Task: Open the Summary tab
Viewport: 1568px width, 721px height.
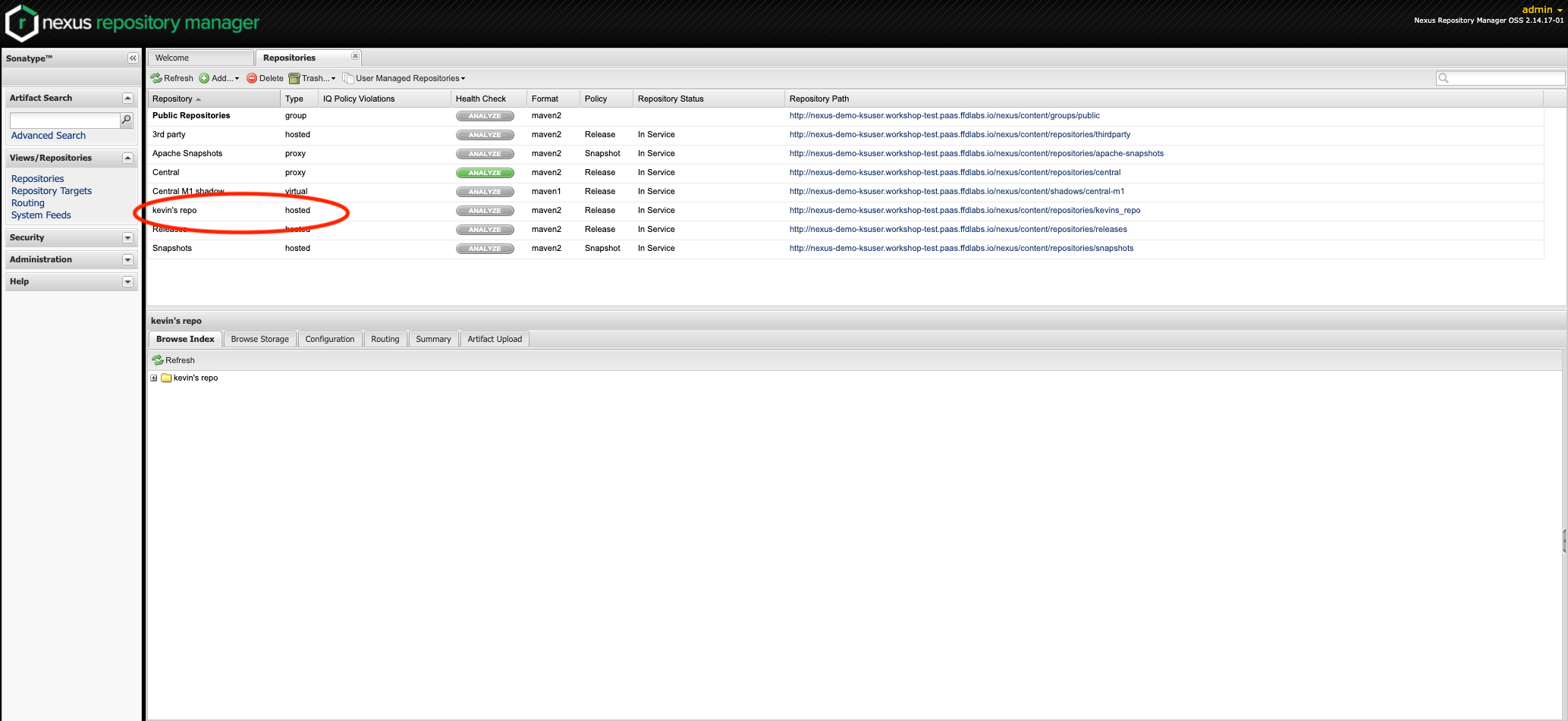Action: click(433, 339)
